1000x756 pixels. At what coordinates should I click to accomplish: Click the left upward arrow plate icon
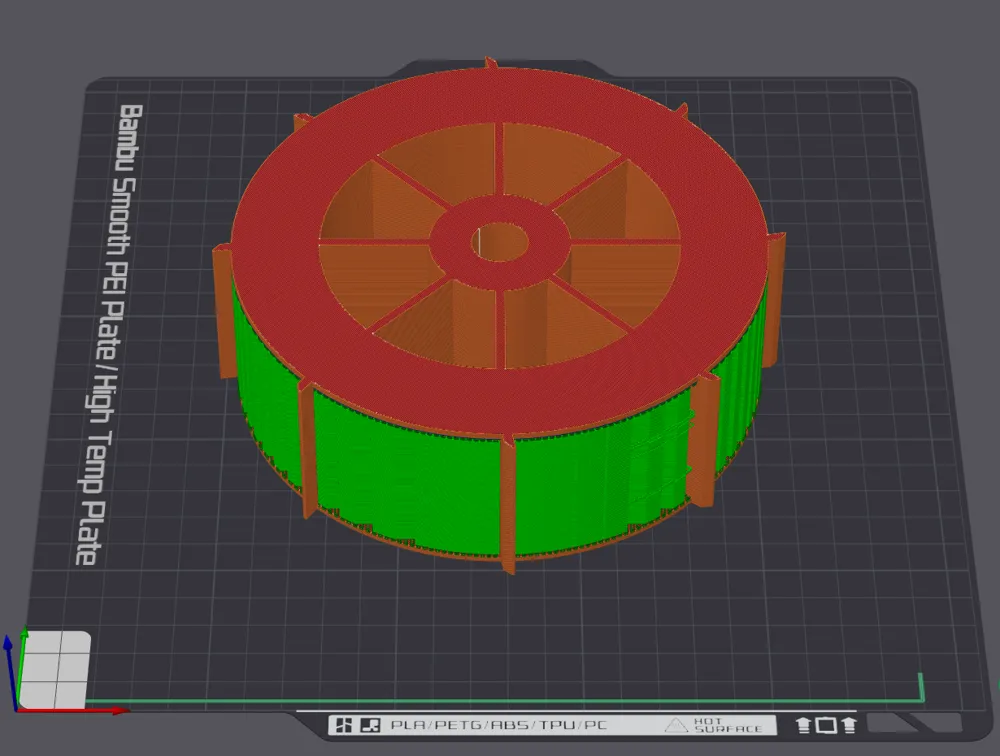pyautogui.click(x=804, y=725)
